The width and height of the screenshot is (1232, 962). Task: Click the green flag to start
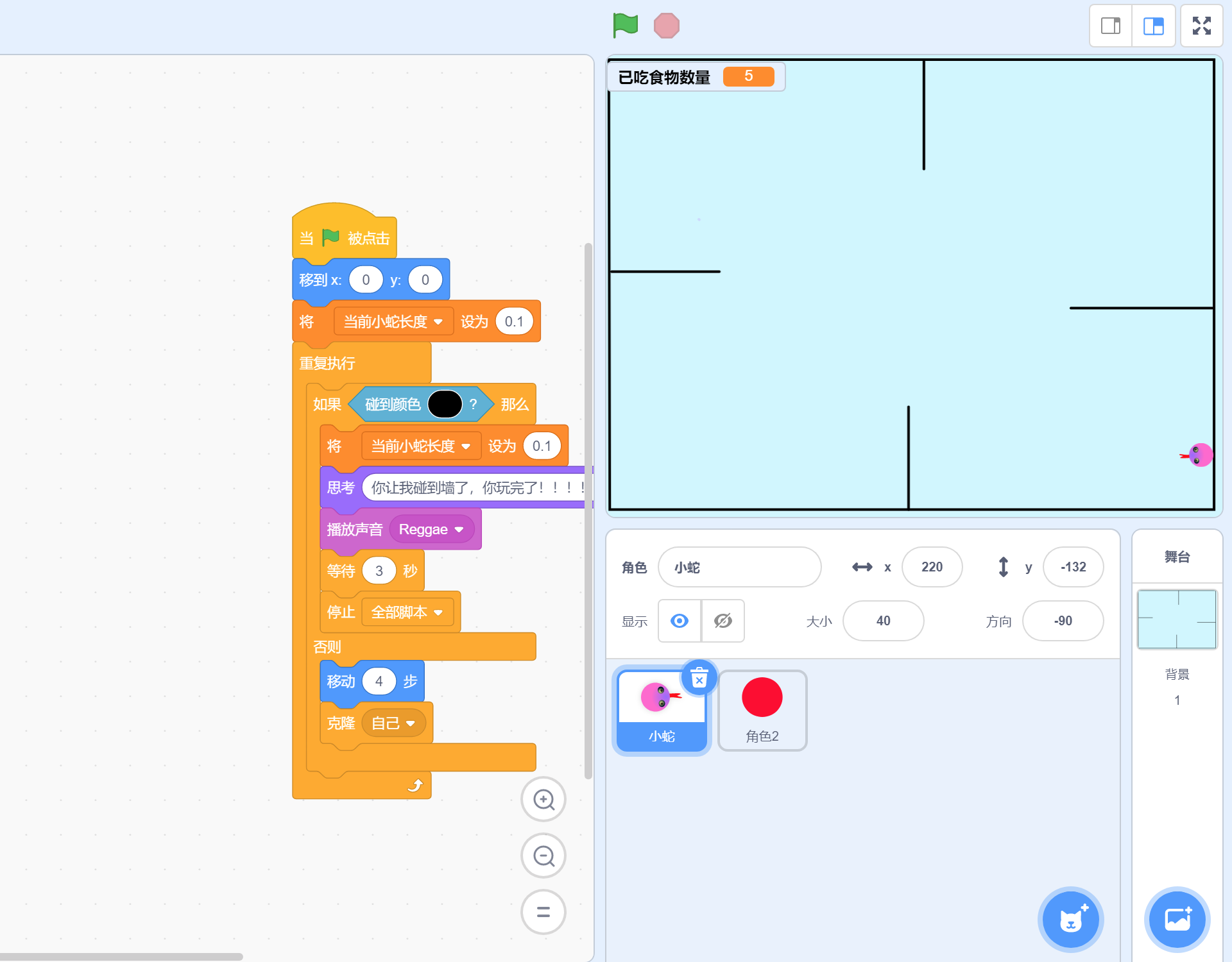point(625,26)
